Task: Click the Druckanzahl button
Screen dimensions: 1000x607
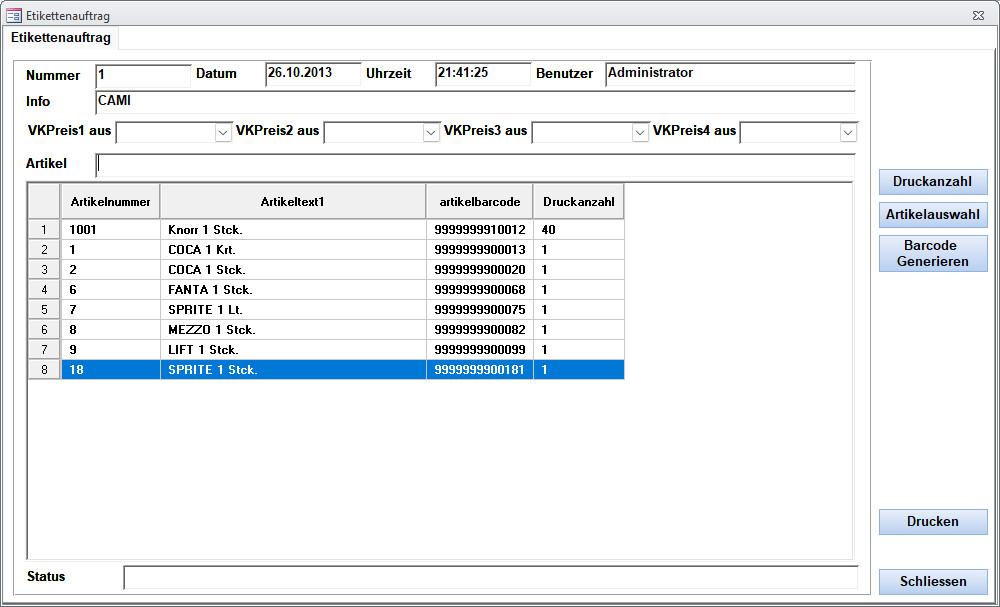Action: click(x=932, y=182)
